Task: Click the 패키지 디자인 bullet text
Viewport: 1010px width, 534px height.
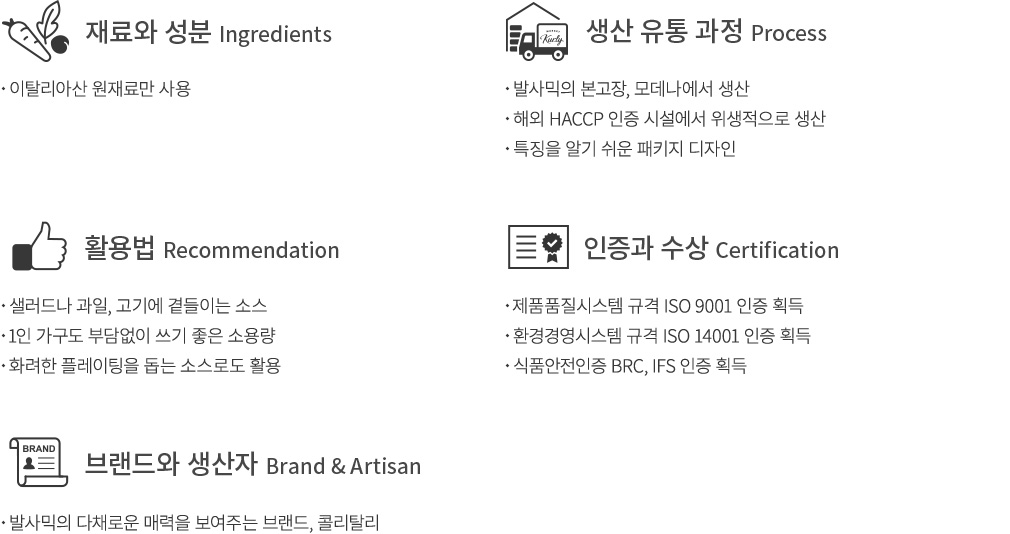Action: 621,149
